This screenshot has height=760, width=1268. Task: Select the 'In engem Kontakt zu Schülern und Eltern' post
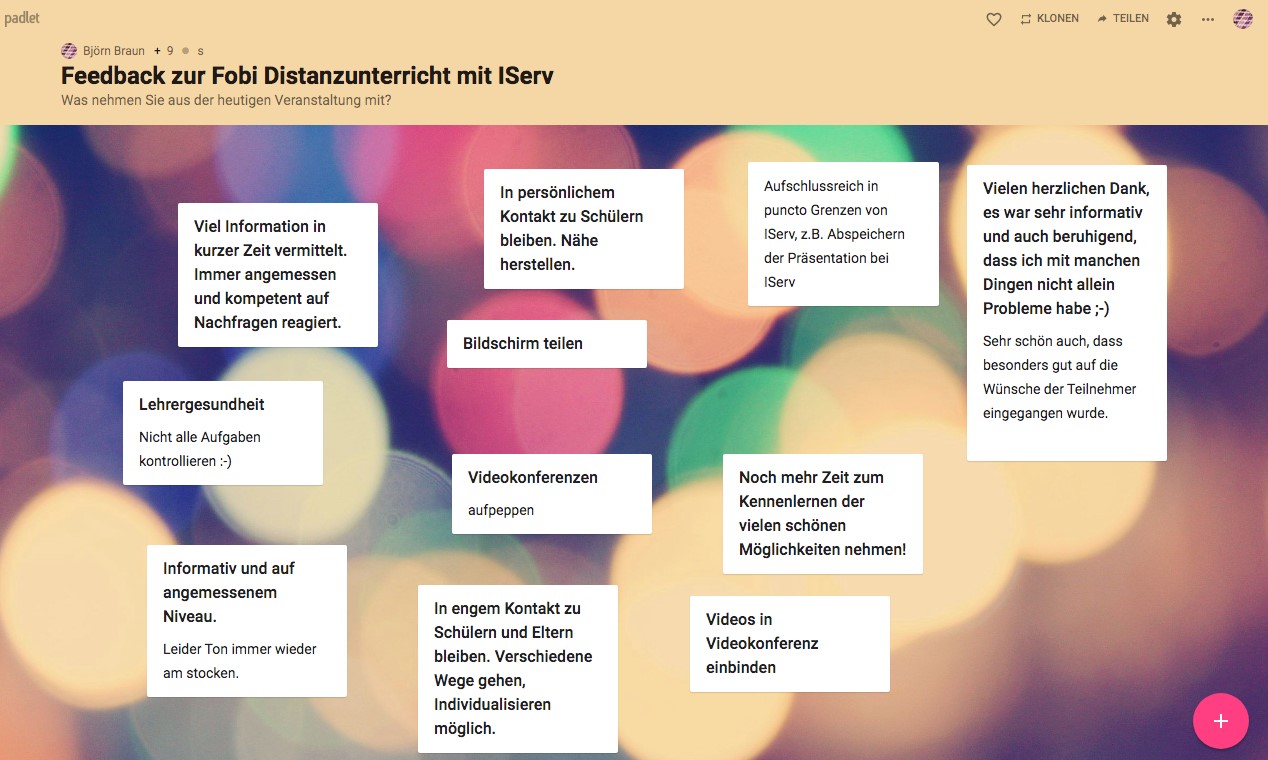point(518,669)
